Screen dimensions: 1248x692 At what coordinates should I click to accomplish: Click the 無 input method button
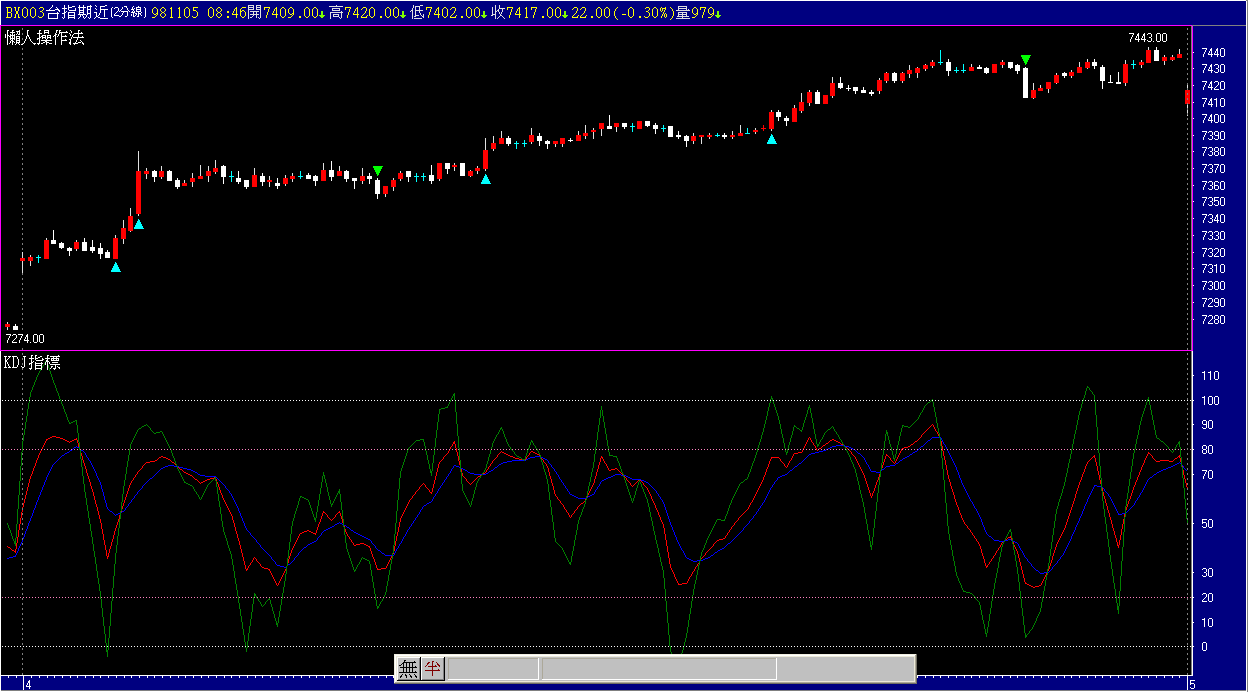pos(408,669)
